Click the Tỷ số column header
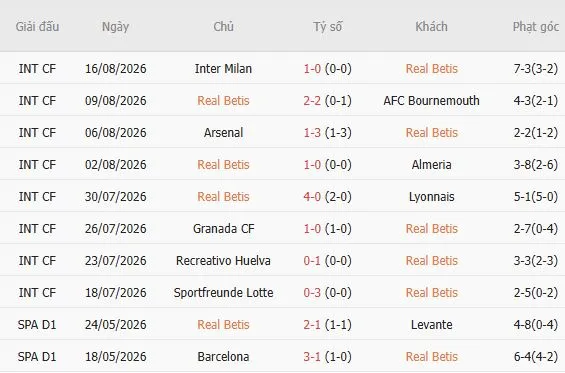This screenshot has height=373, width=565. (328, 26)
